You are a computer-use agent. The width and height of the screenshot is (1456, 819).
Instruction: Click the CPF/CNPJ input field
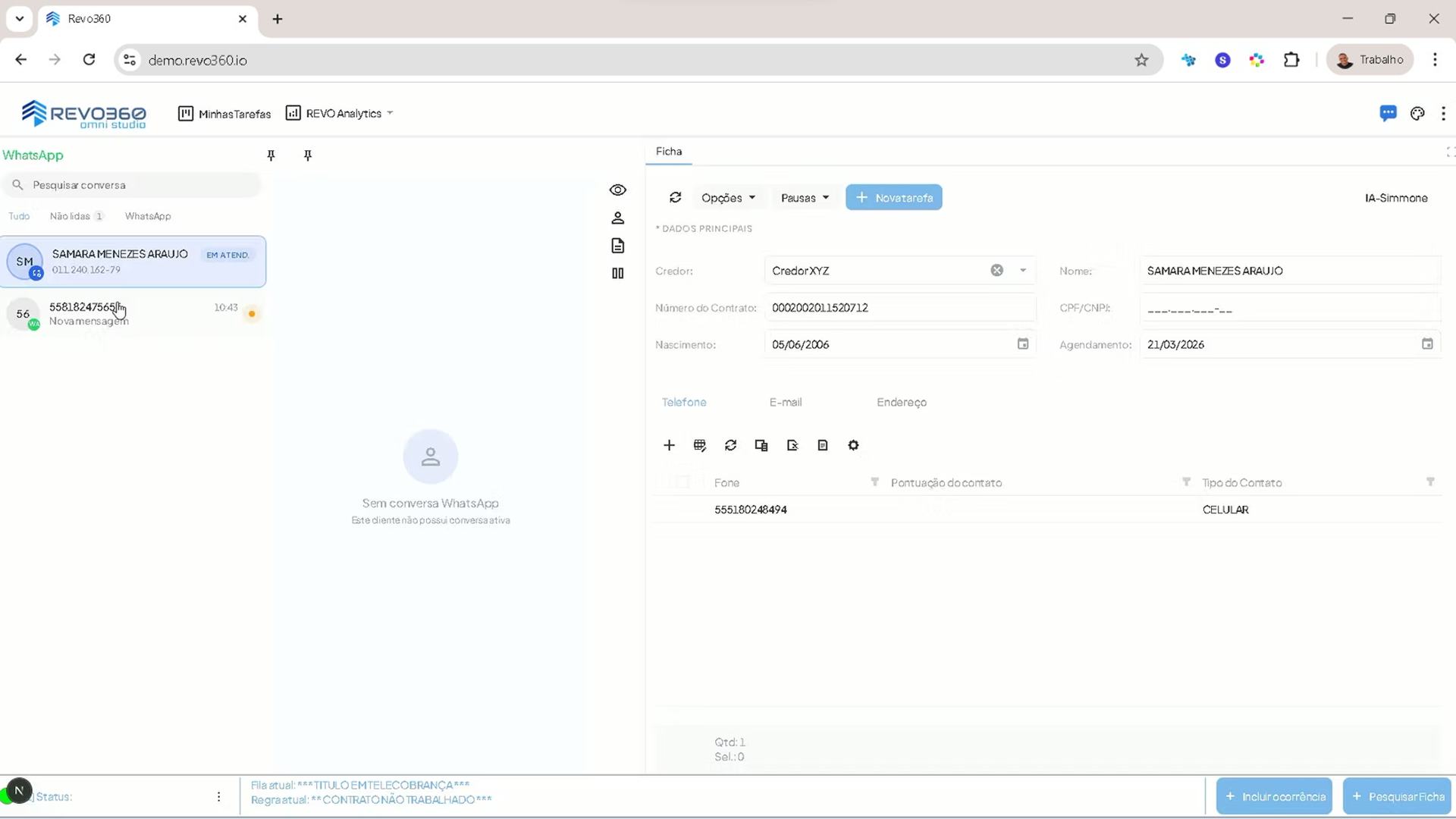(x=1290, y=307)
